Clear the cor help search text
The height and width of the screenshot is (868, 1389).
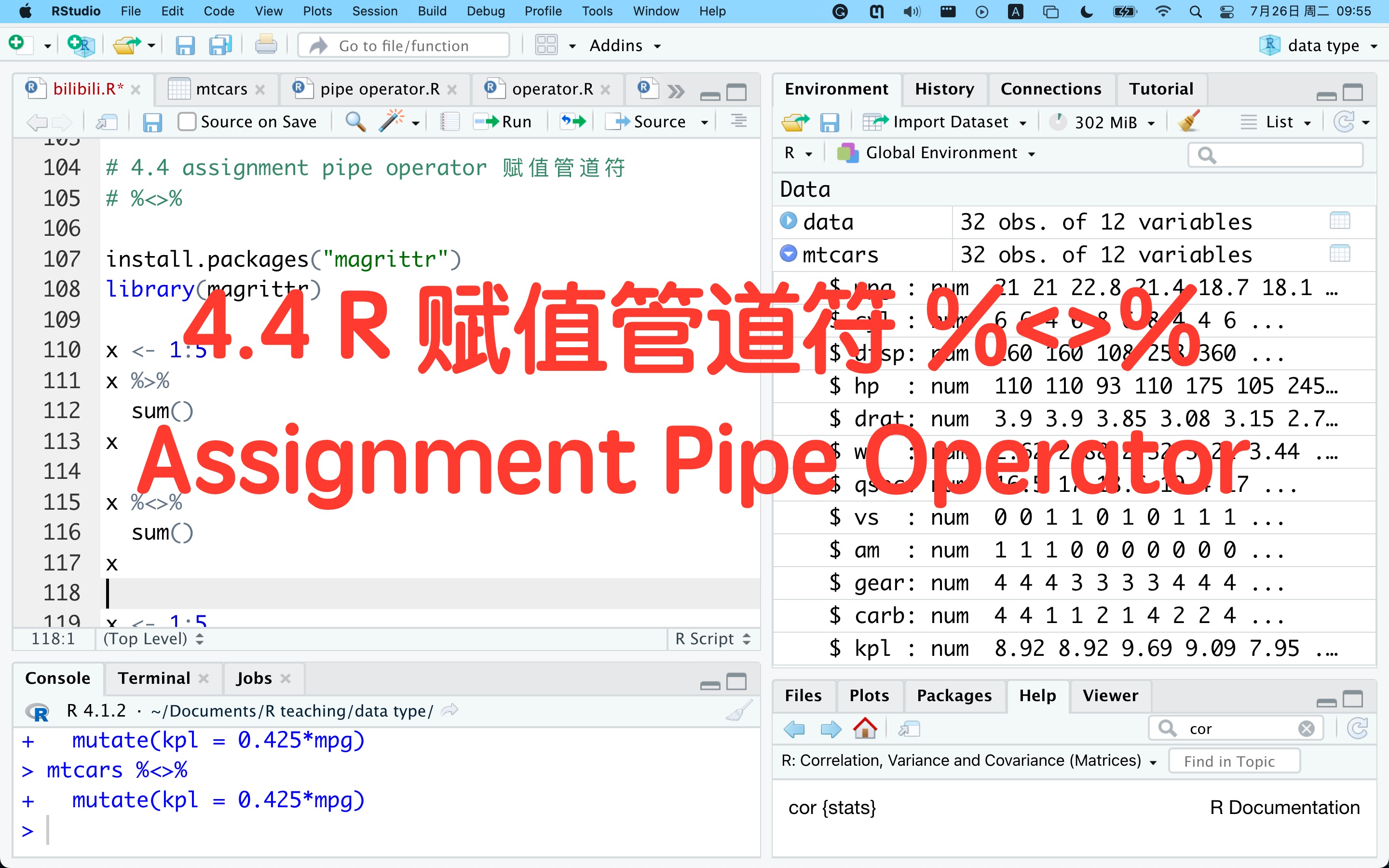click(x=1307, y=729)
